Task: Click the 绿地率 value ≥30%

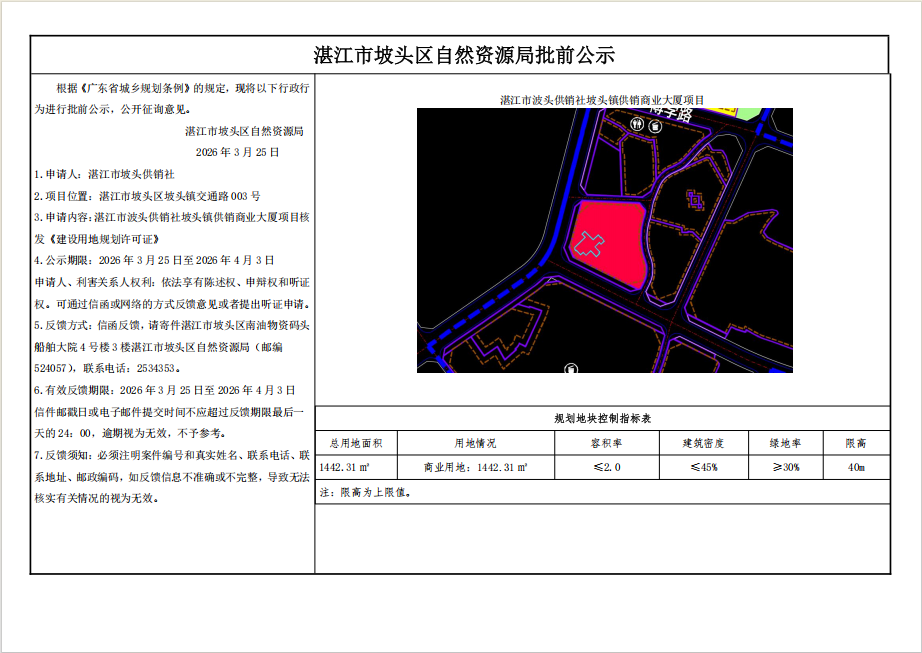Action: click(786, 467)
